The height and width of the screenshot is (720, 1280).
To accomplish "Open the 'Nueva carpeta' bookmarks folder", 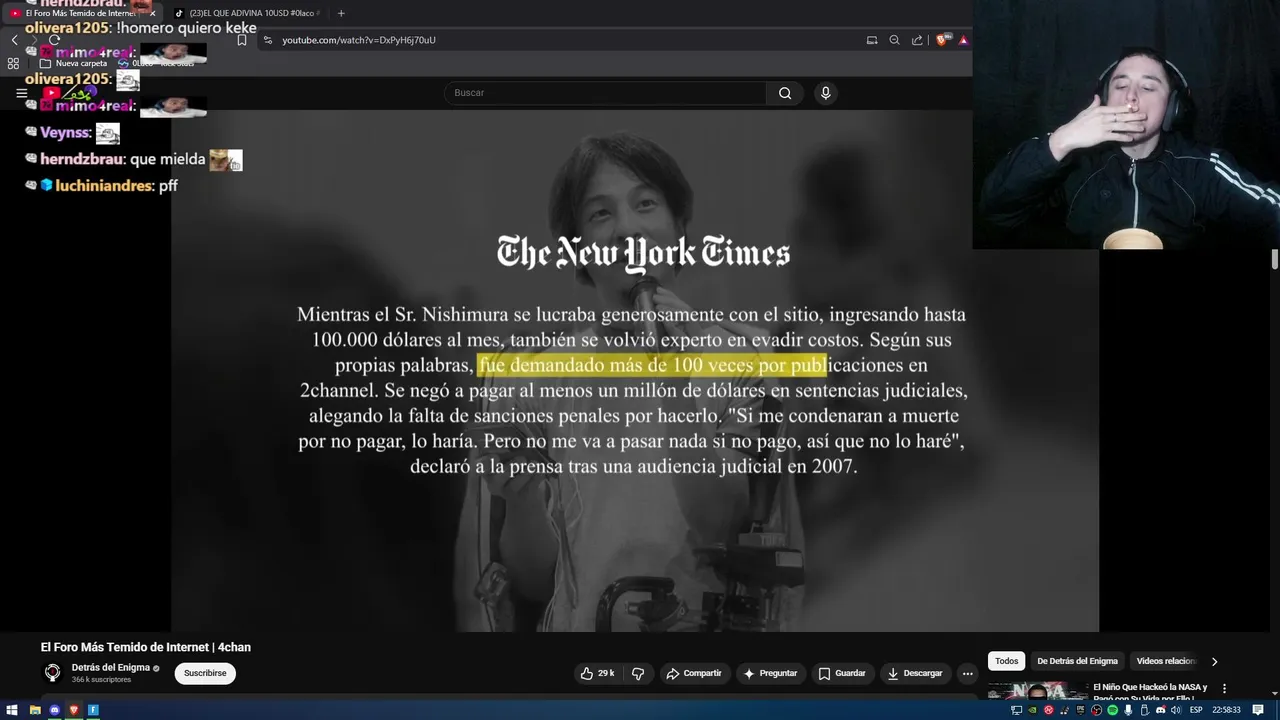I will (x=73, y=63).
